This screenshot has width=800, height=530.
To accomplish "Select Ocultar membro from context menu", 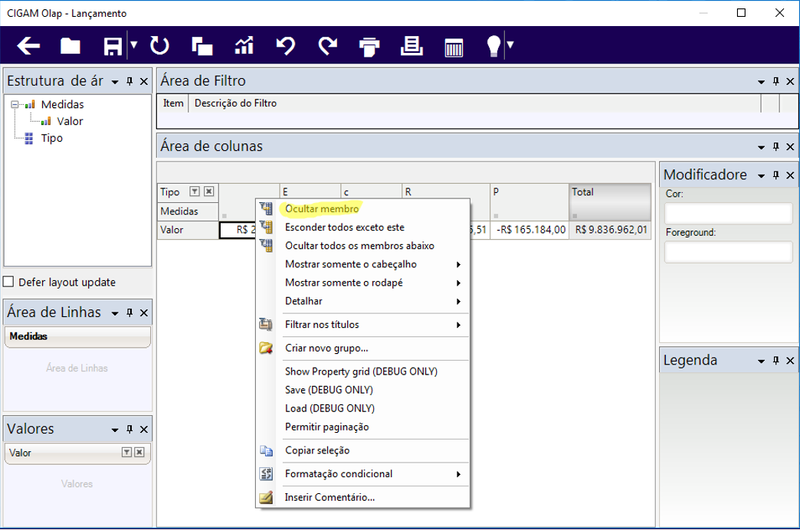I will pos(322,209).
